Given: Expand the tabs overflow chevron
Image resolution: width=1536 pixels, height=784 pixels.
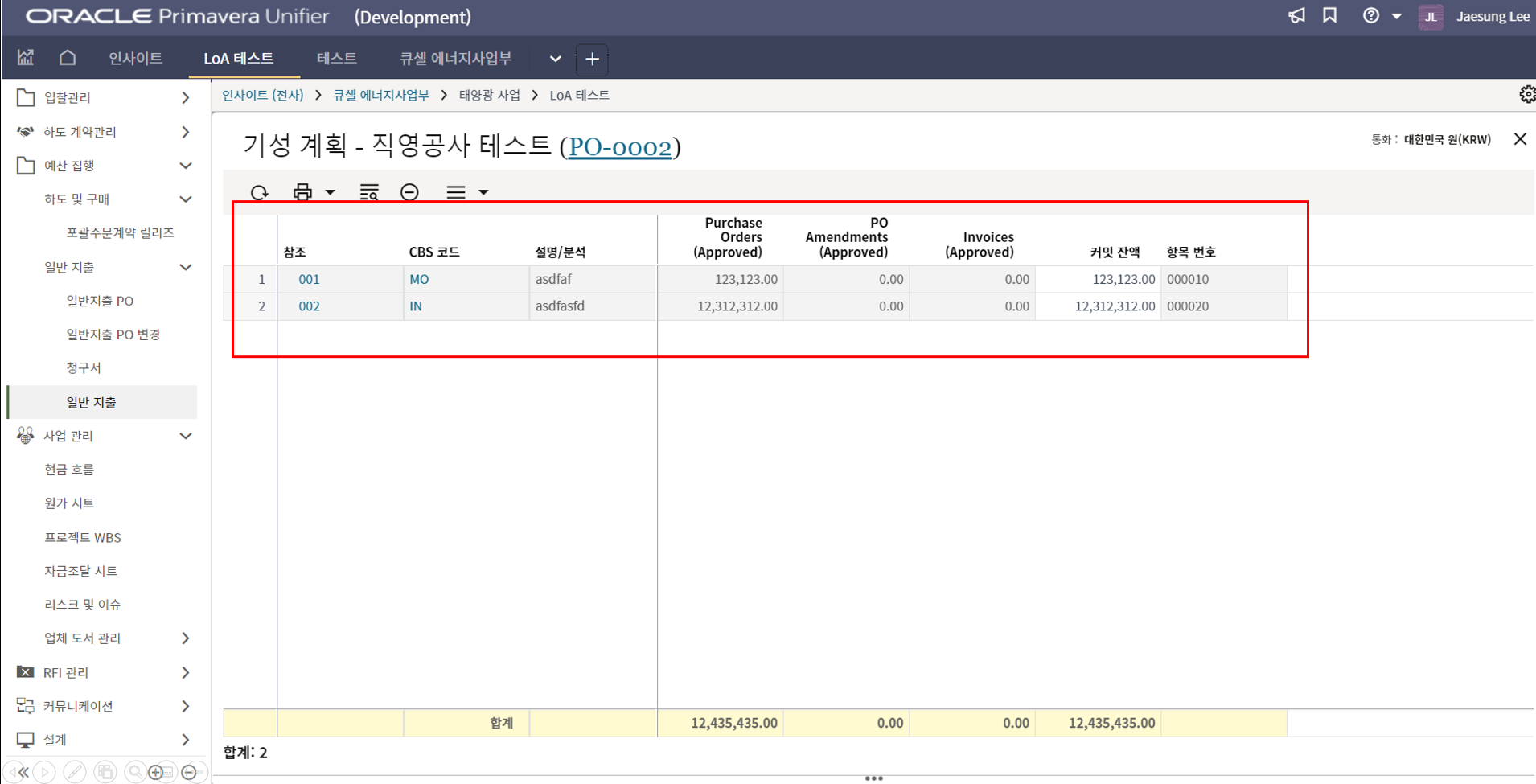Looking at the screenshot, I should pos(555,59).
